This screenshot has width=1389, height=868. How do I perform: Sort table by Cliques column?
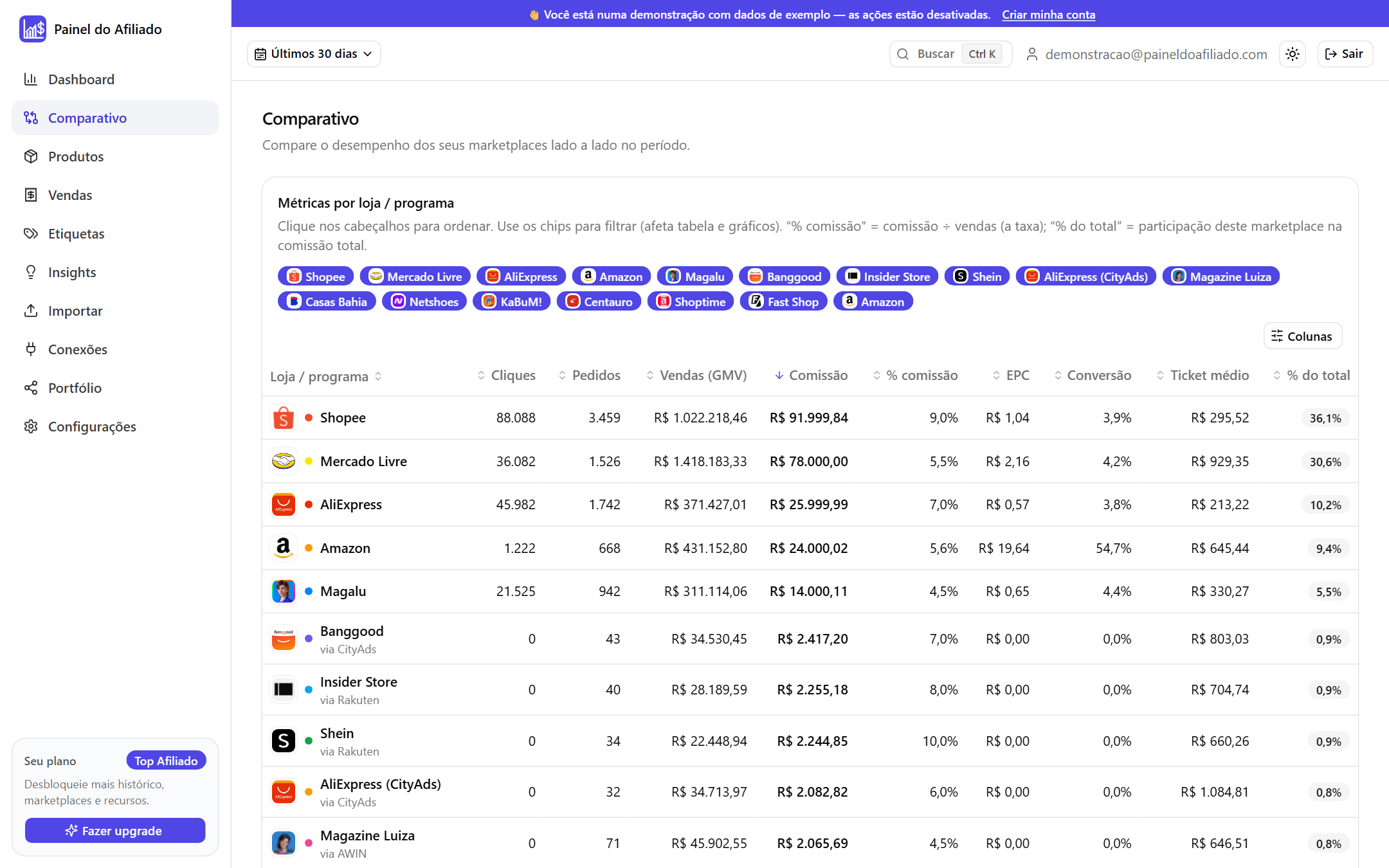[x=506, y=375]
